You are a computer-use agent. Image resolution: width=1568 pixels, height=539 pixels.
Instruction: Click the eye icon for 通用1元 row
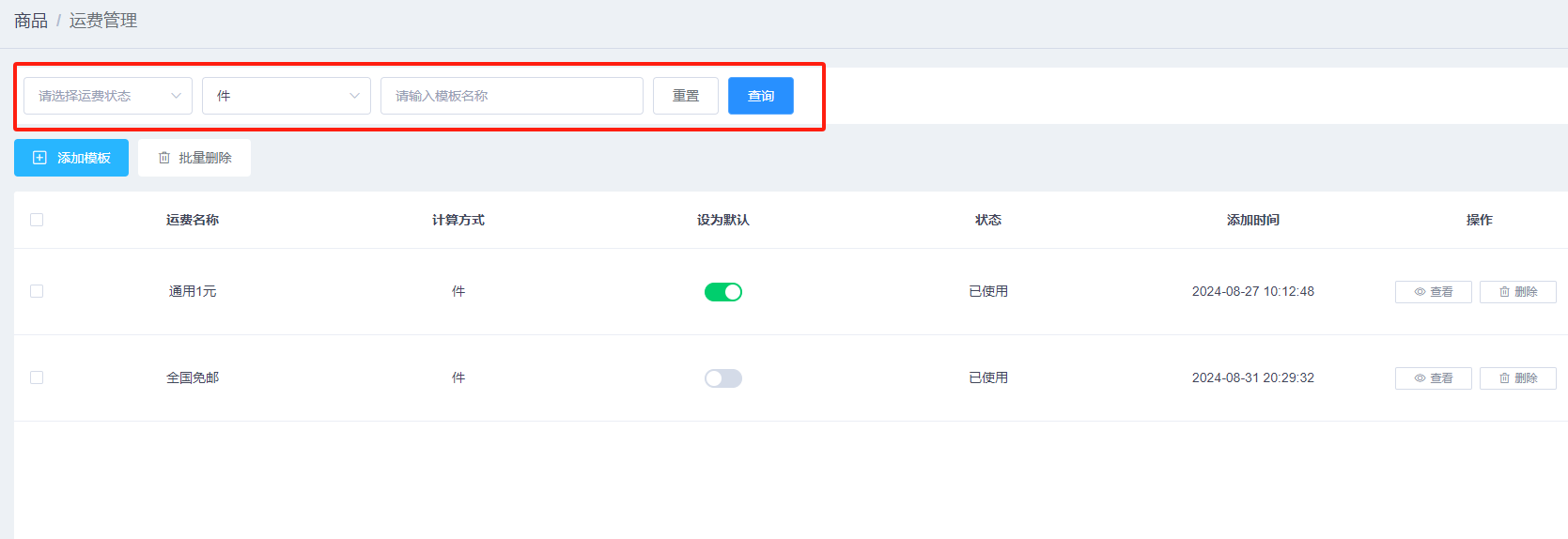[x=1420, y=292]
